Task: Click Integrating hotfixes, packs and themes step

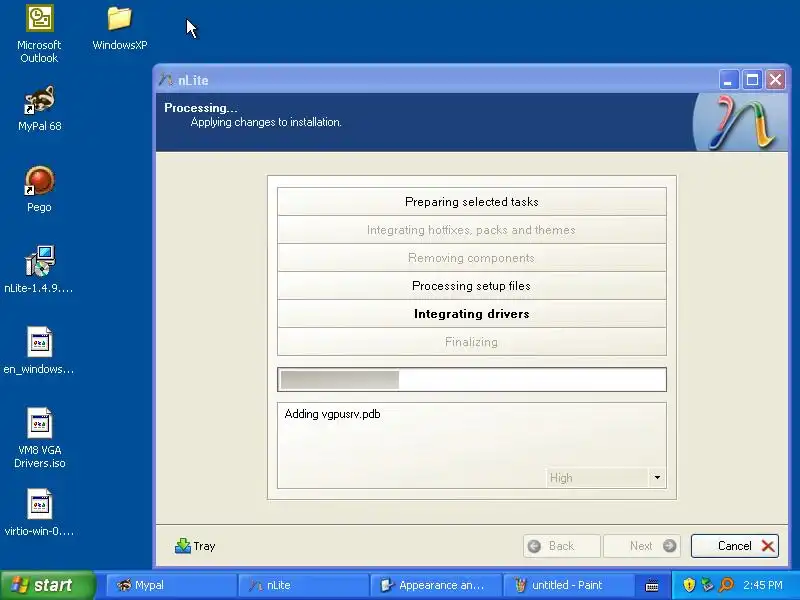Action: click(472, 230)
